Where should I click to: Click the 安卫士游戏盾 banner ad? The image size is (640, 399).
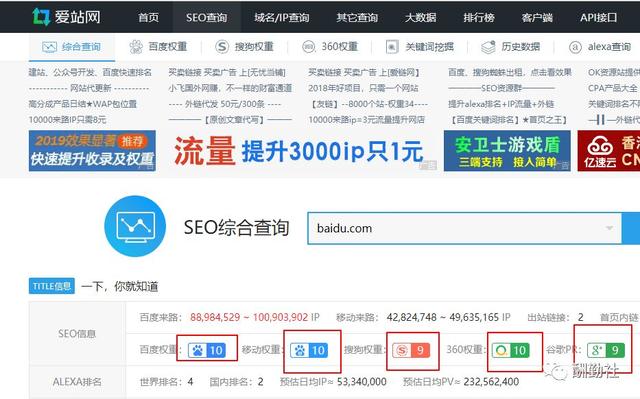point(507,151)
